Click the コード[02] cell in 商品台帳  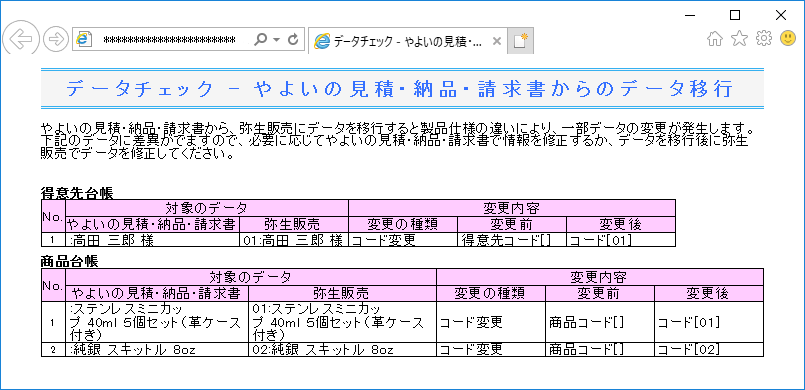point(709,350)
